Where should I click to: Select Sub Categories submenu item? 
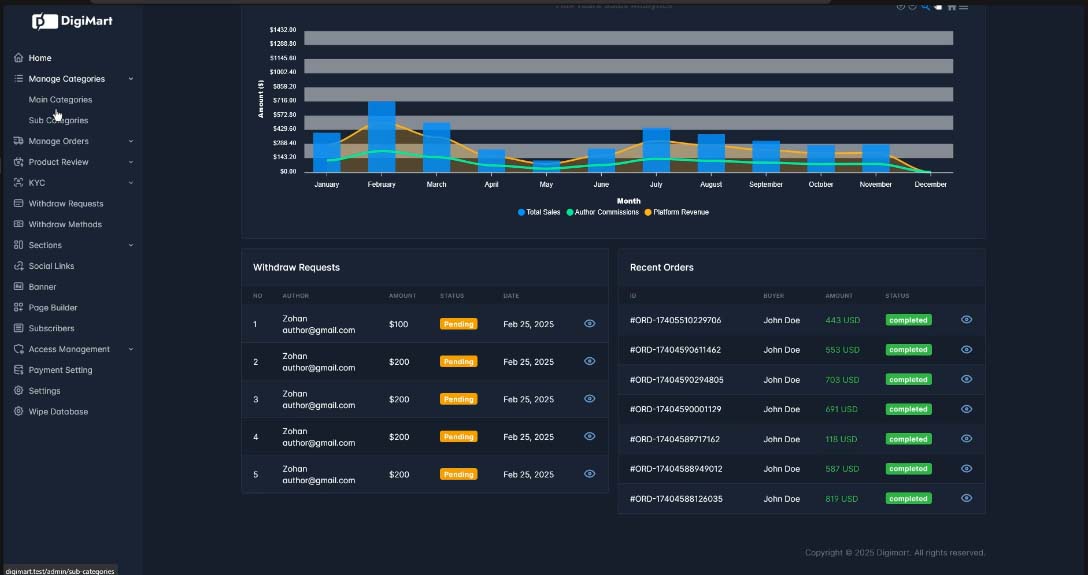click(x=58, y=121)
